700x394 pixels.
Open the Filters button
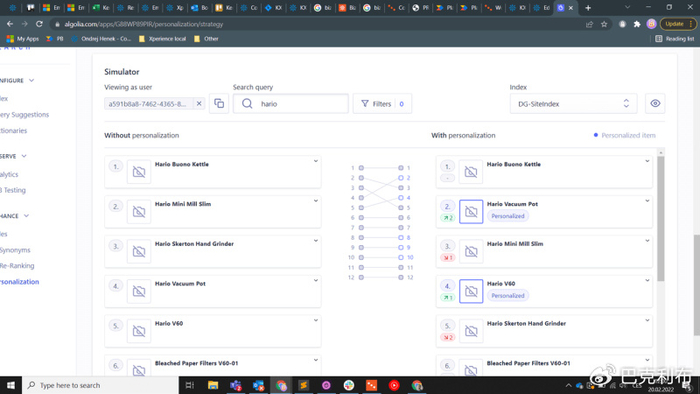pyautogui.click(x=382, y=104)
